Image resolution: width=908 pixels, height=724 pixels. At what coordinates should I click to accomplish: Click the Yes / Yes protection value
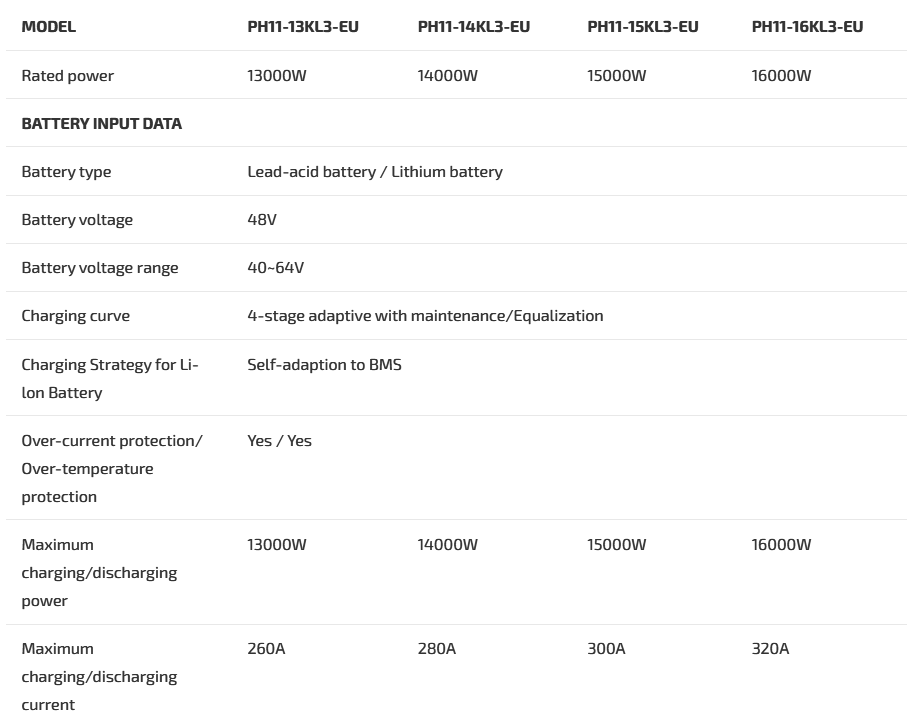[x=279, y=441]
